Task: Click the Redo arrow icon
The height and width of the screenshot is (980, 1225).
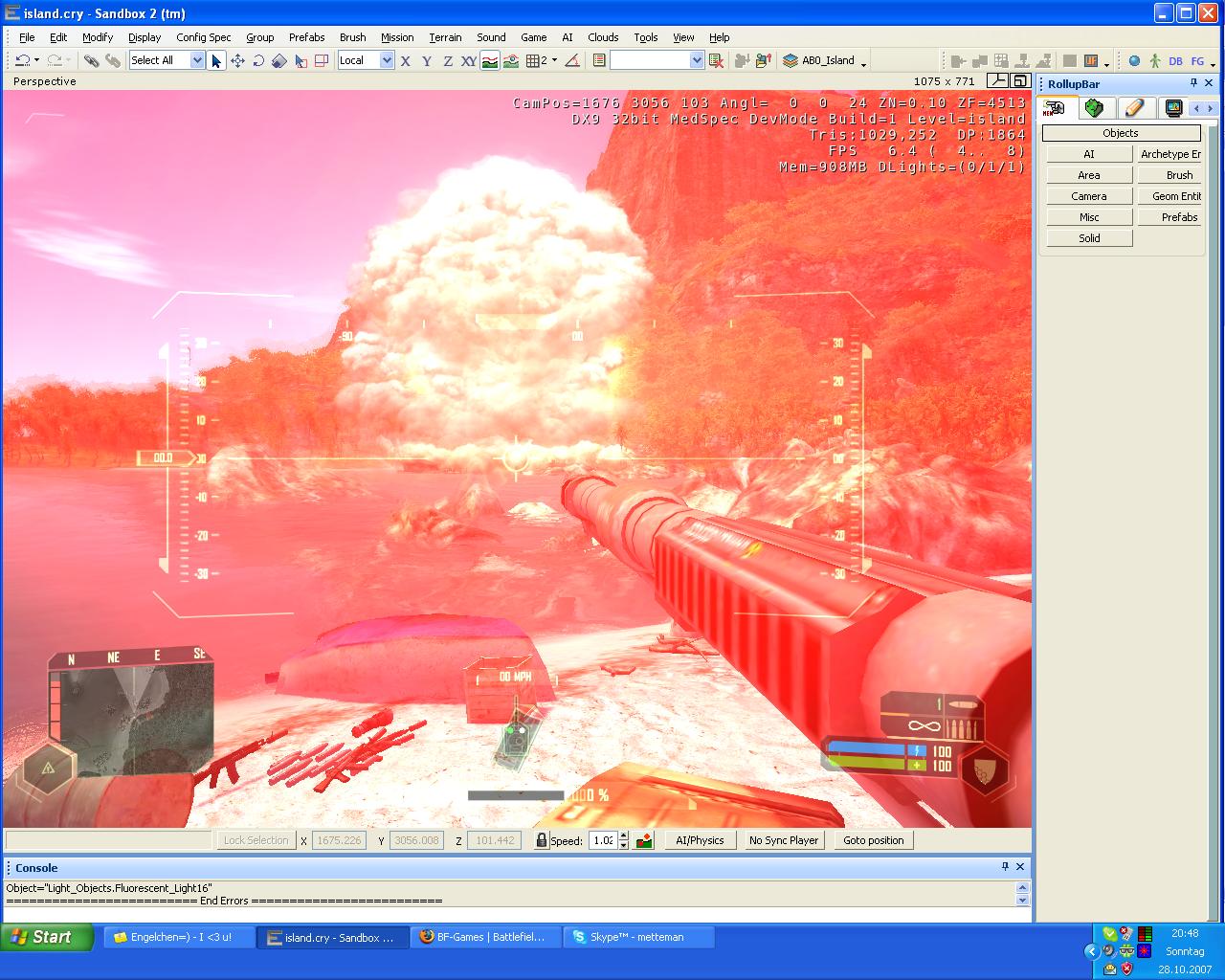Action: pos(55,60)
